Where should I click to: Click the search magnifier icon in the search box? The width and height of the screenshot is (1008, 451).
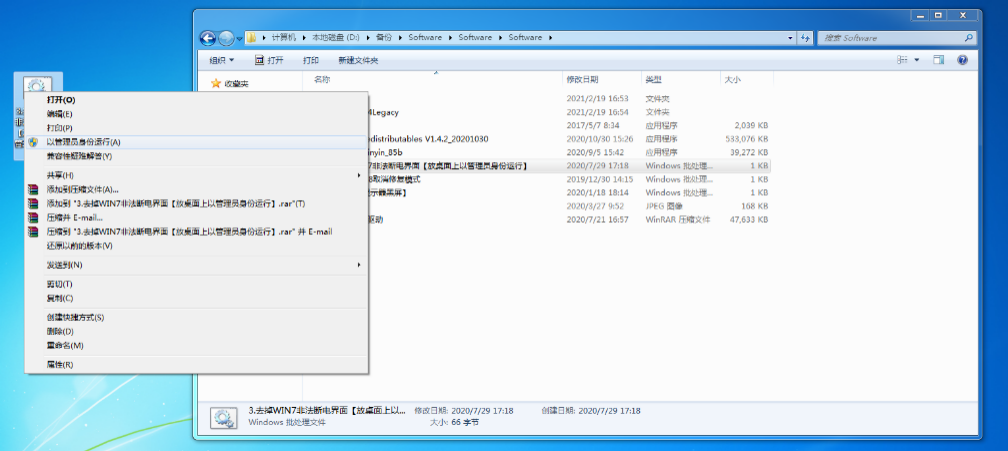click(968, 38)
